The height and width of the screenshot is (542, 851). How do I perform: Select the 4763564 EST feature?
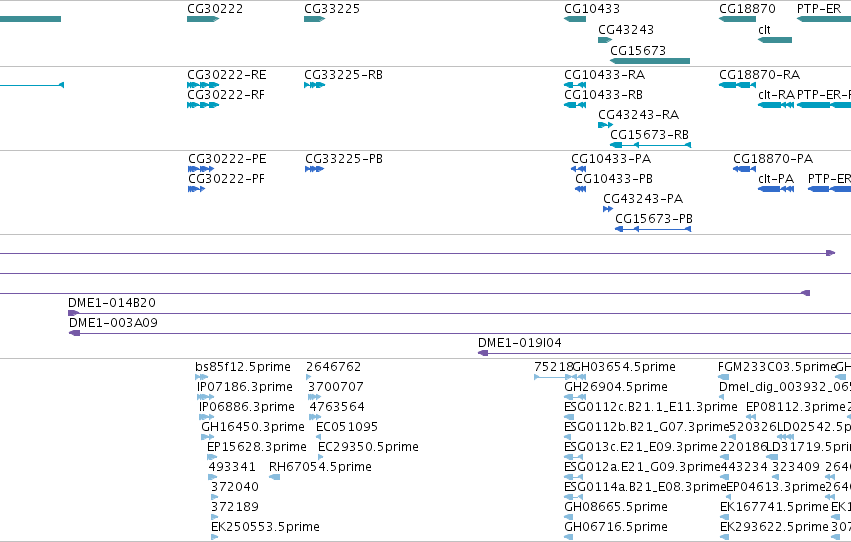[315, 417]
